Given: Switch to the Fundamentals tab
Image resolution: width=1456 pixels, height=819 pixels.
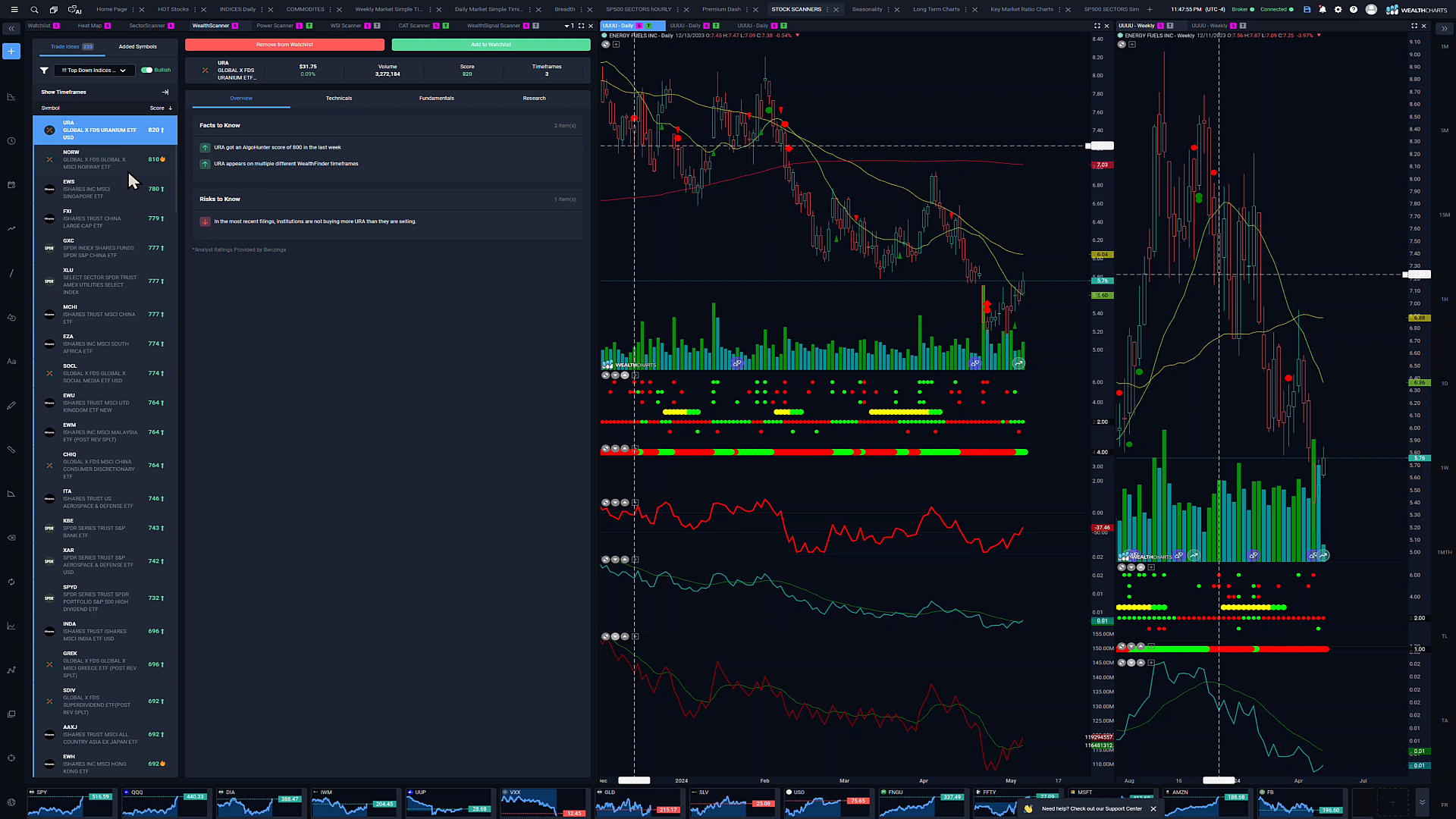Looking at the screenshot, I should tap(437, 99).
